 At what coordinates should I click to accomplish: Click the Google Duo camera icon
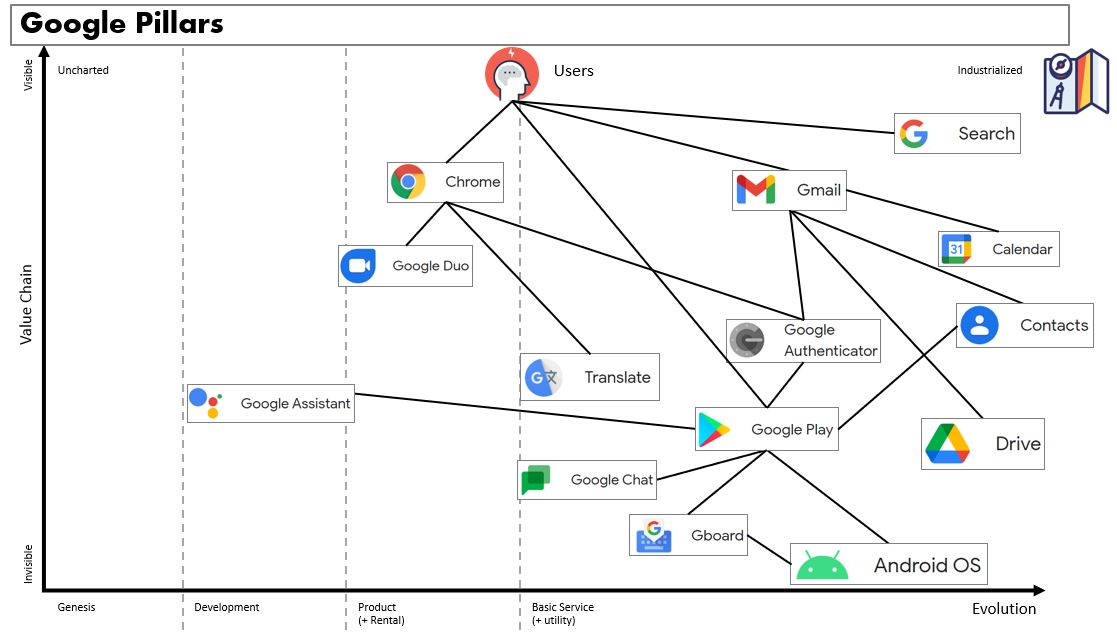tap(358, 266)
